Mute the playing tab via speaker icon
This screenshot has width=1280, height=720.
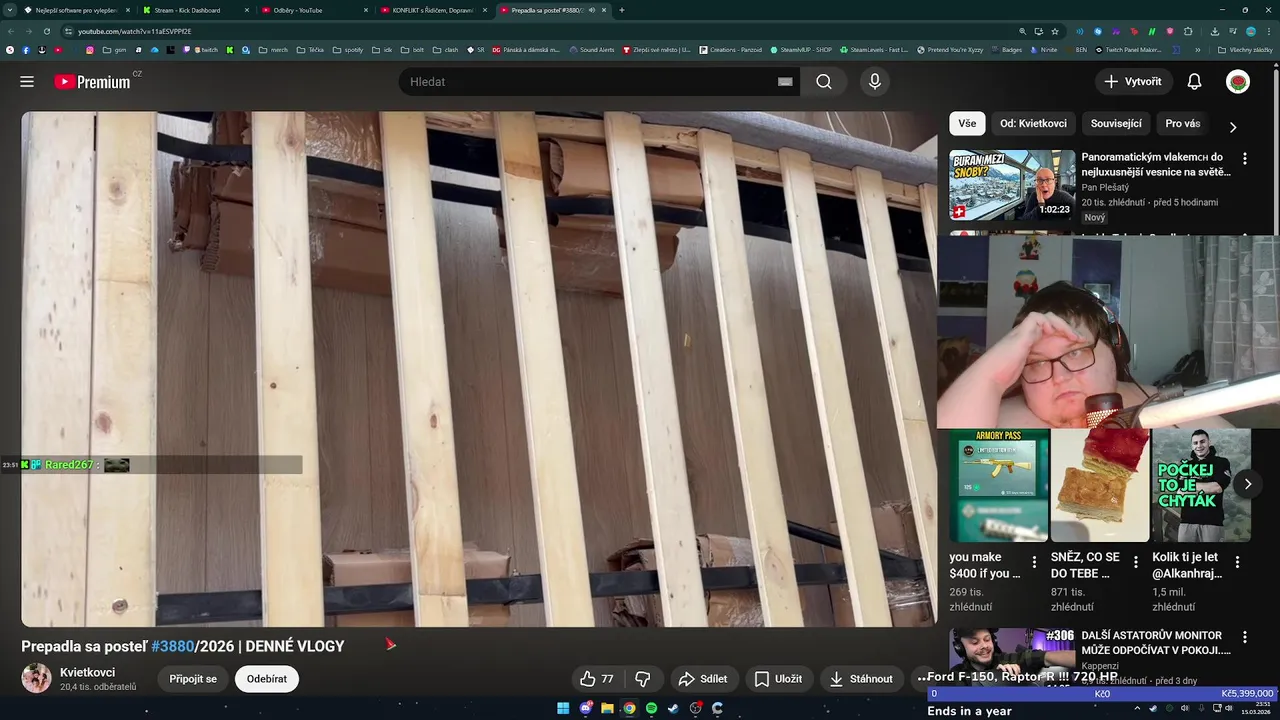[x=592, y=10]
